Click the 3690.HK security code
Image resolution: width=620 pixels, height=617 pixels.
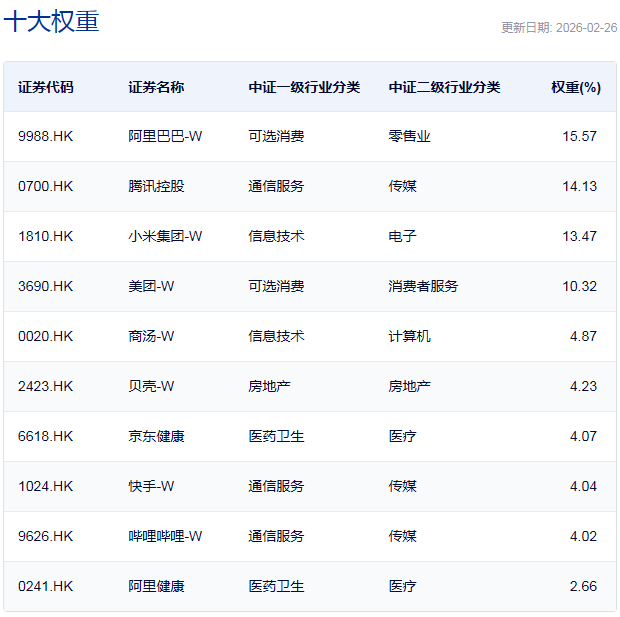pos(46,286)
